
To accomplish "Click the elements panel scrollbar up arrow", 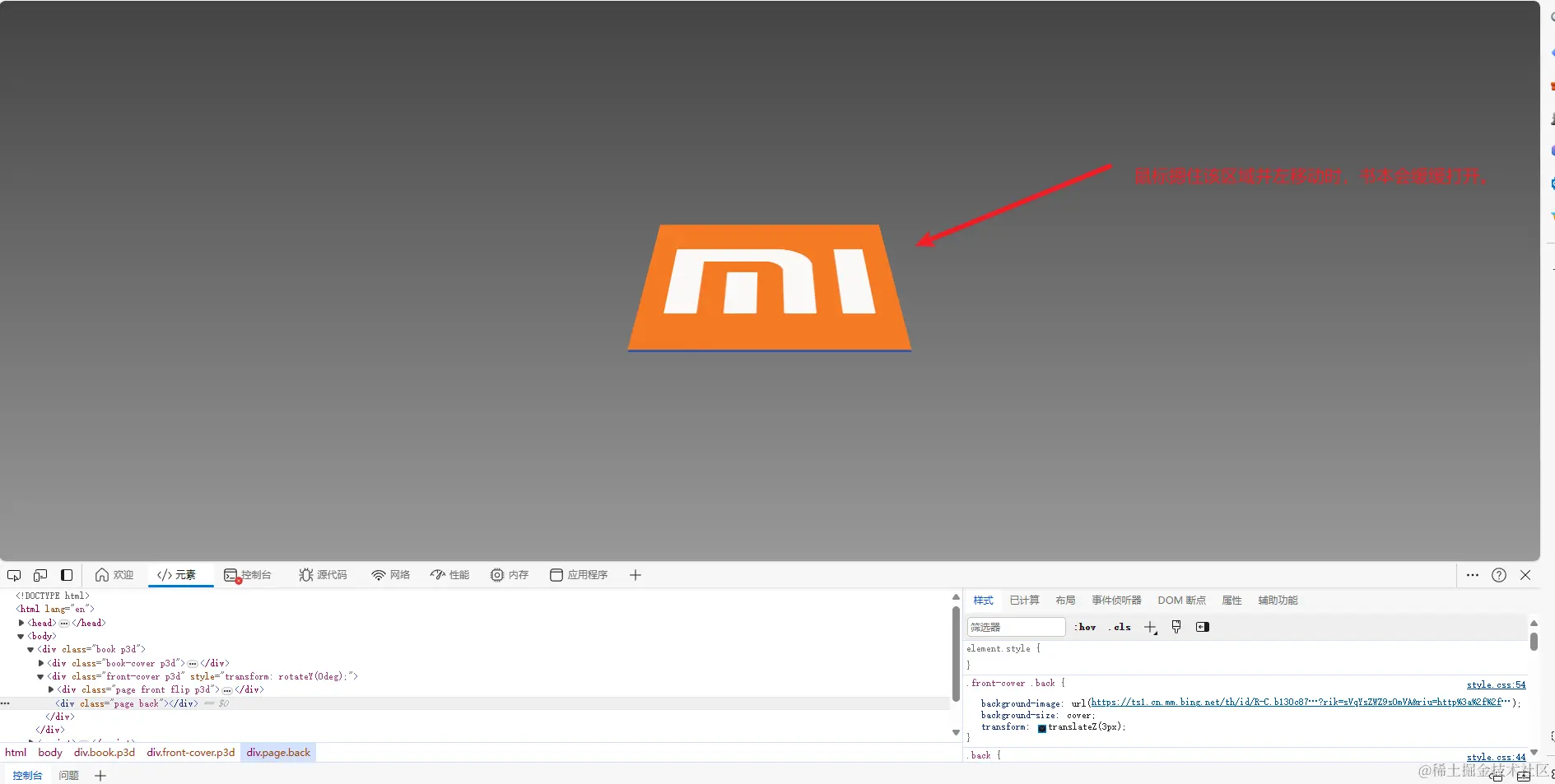I will [x=956, y=597].
